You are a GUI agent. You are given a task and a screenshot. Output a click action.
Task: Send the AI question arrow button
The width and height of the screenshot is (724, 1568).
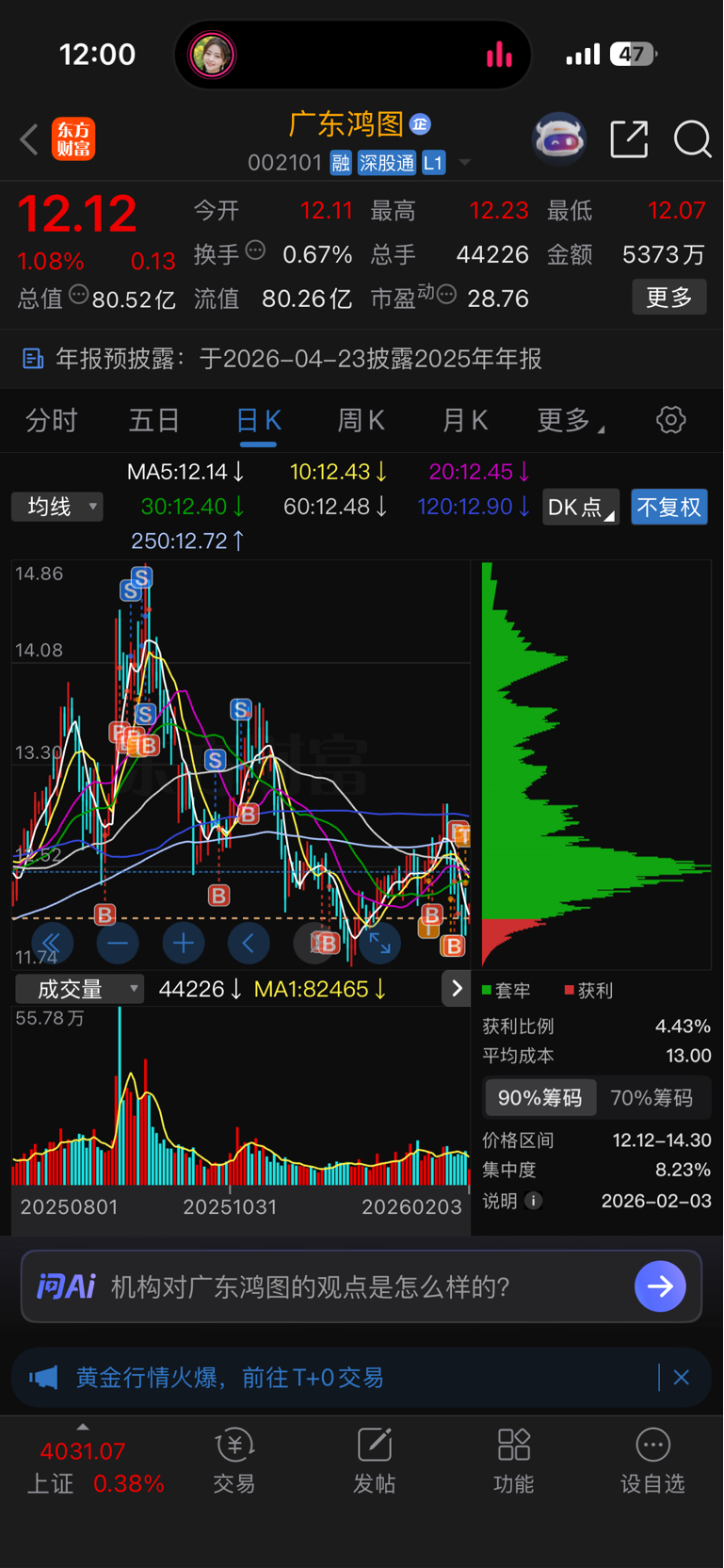coord(660,1286)
